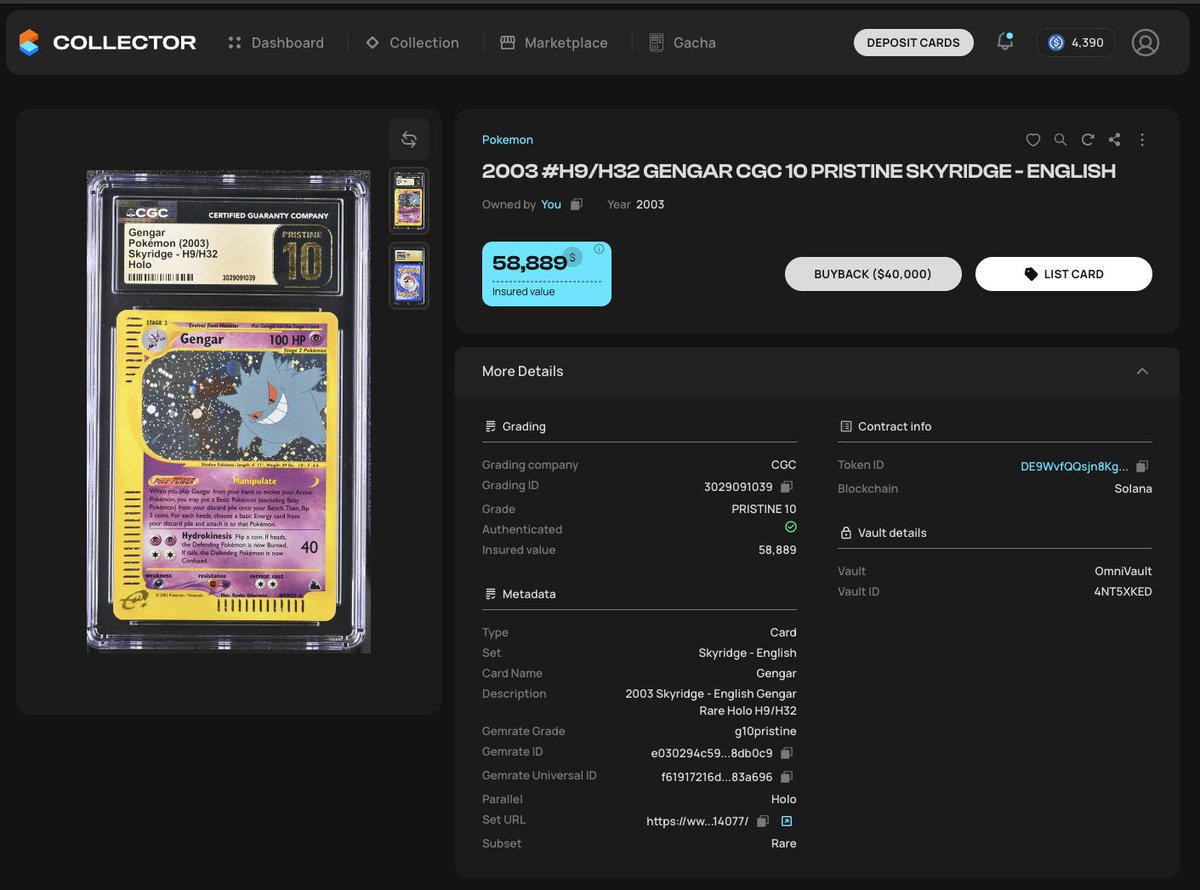1200x890 pixels.
Task: Copy the Gemrate ID
Action: (x=787, y=753)
